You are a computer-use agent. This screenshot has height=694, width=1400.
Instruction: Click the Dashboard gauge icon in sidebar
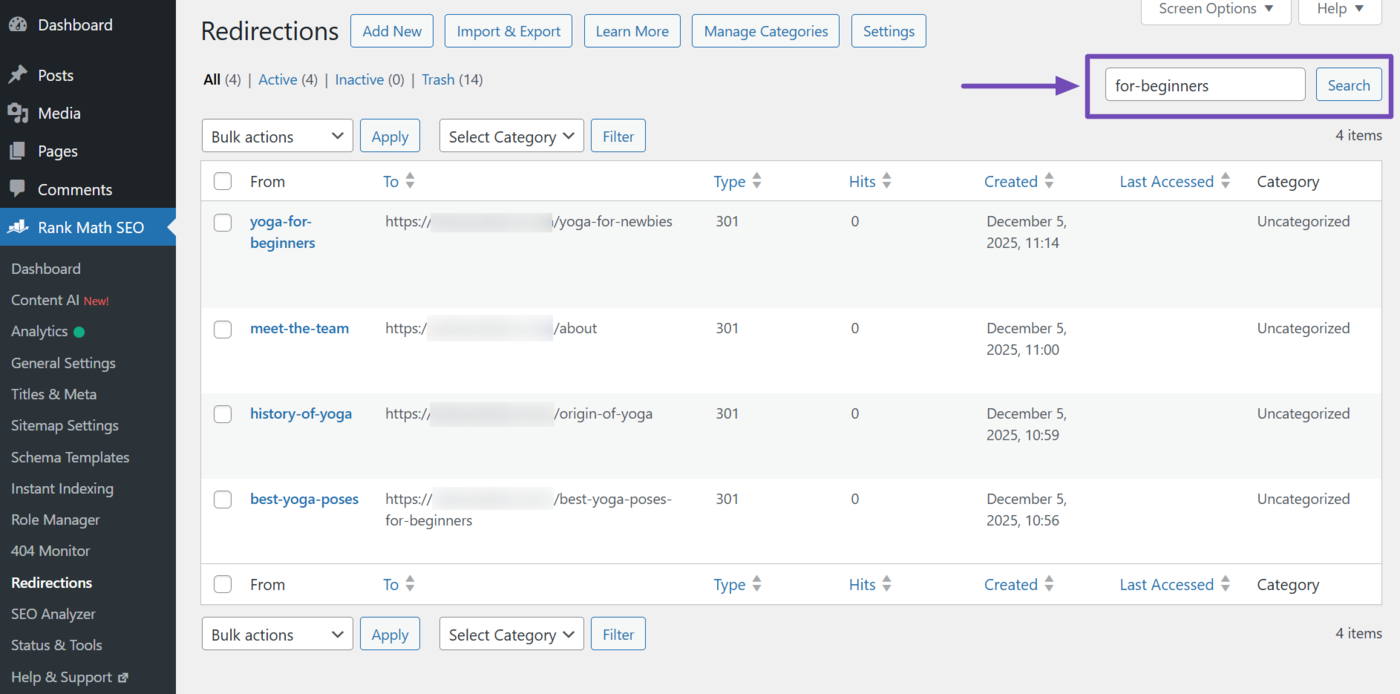[17, 25]
